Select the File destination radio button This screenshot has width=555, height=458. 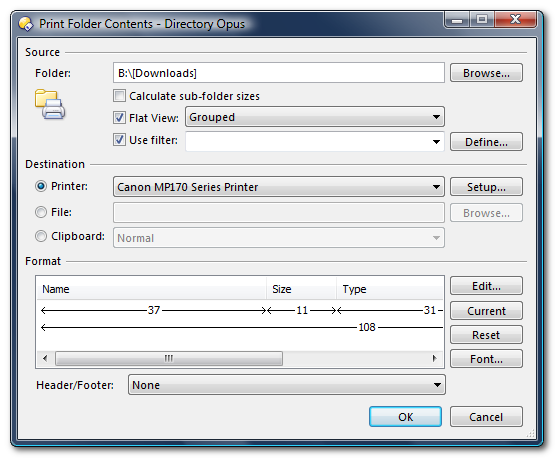(x=41, y=212)
